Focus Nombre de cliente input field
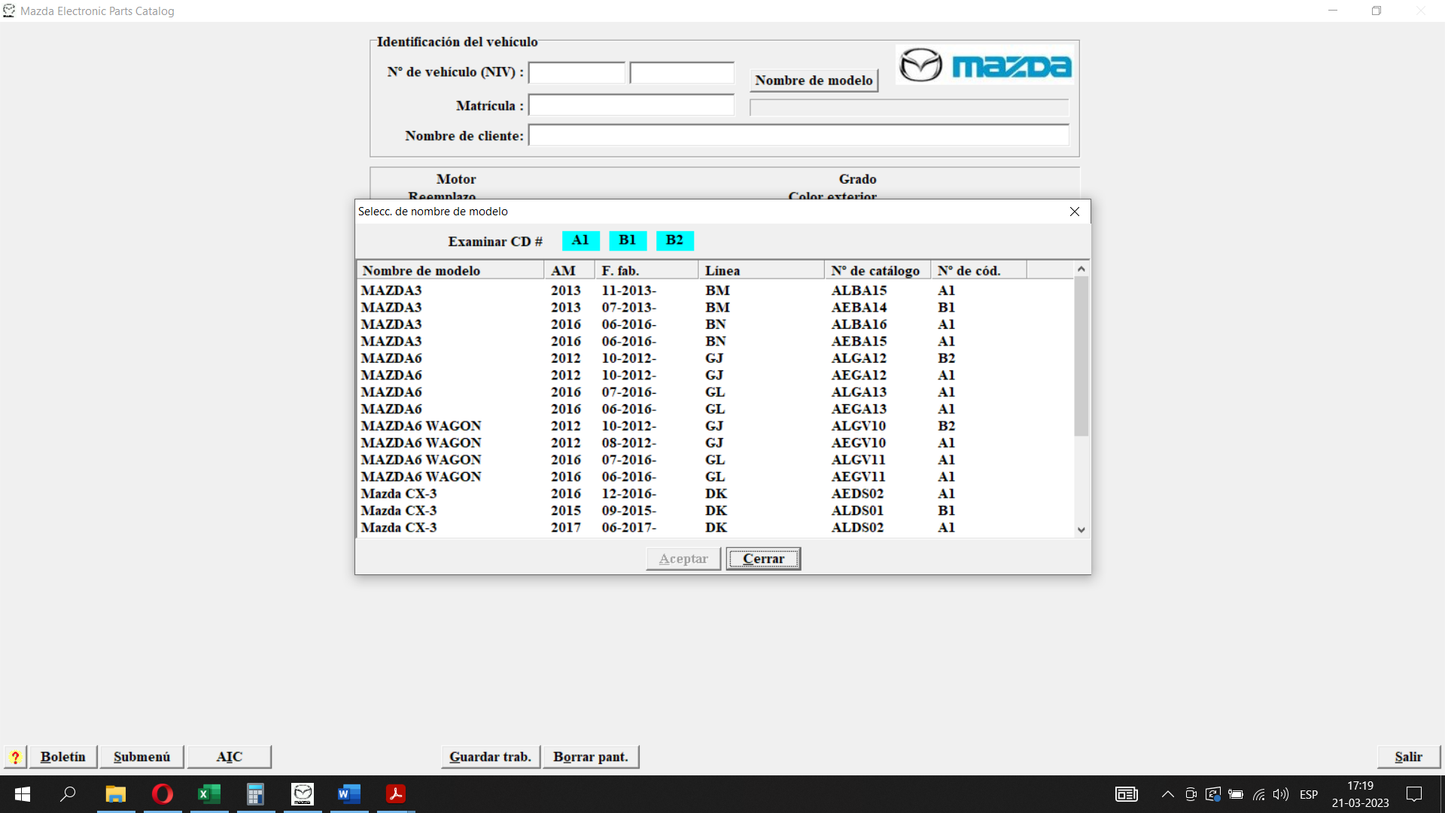 coord(799,135)
